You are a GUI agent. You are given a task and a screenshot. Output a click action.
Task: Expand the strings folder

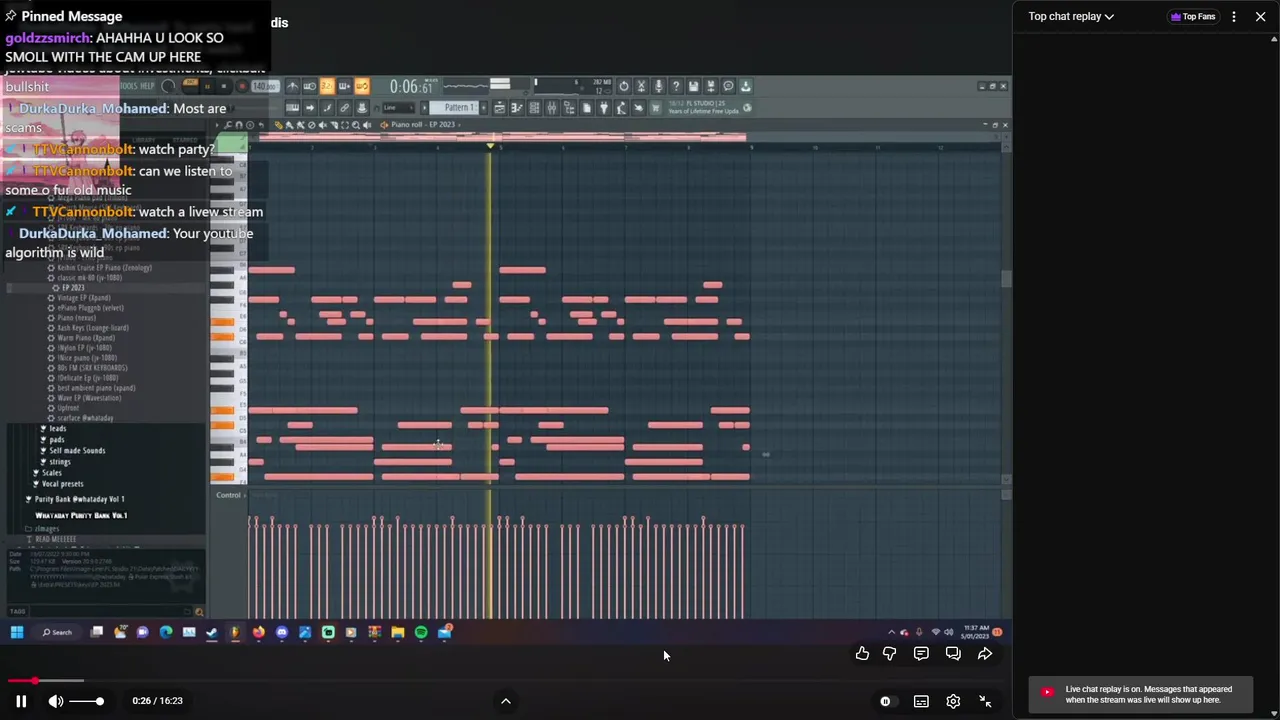(60, 462)
